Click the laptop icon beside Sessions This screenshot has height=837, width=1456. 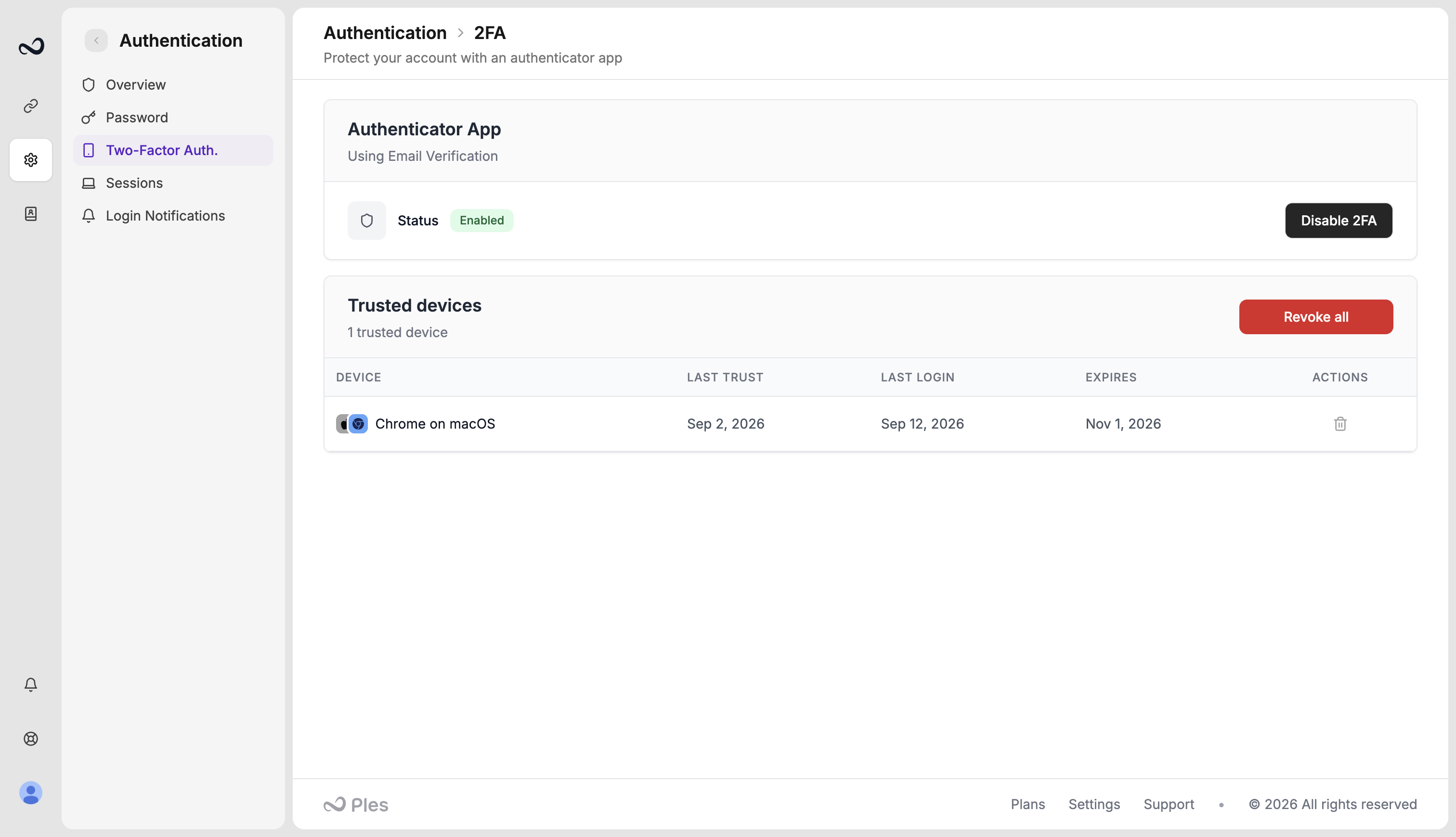pos(89,183)
